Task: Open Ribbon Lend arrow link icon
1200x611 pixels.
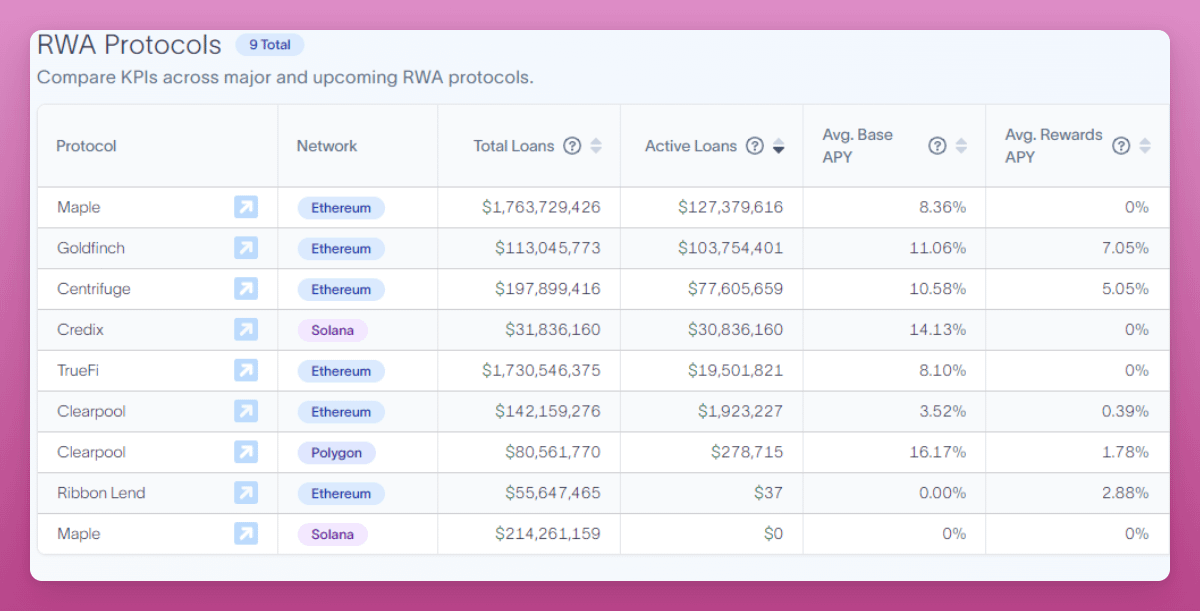Action: (x=245, y=493)
